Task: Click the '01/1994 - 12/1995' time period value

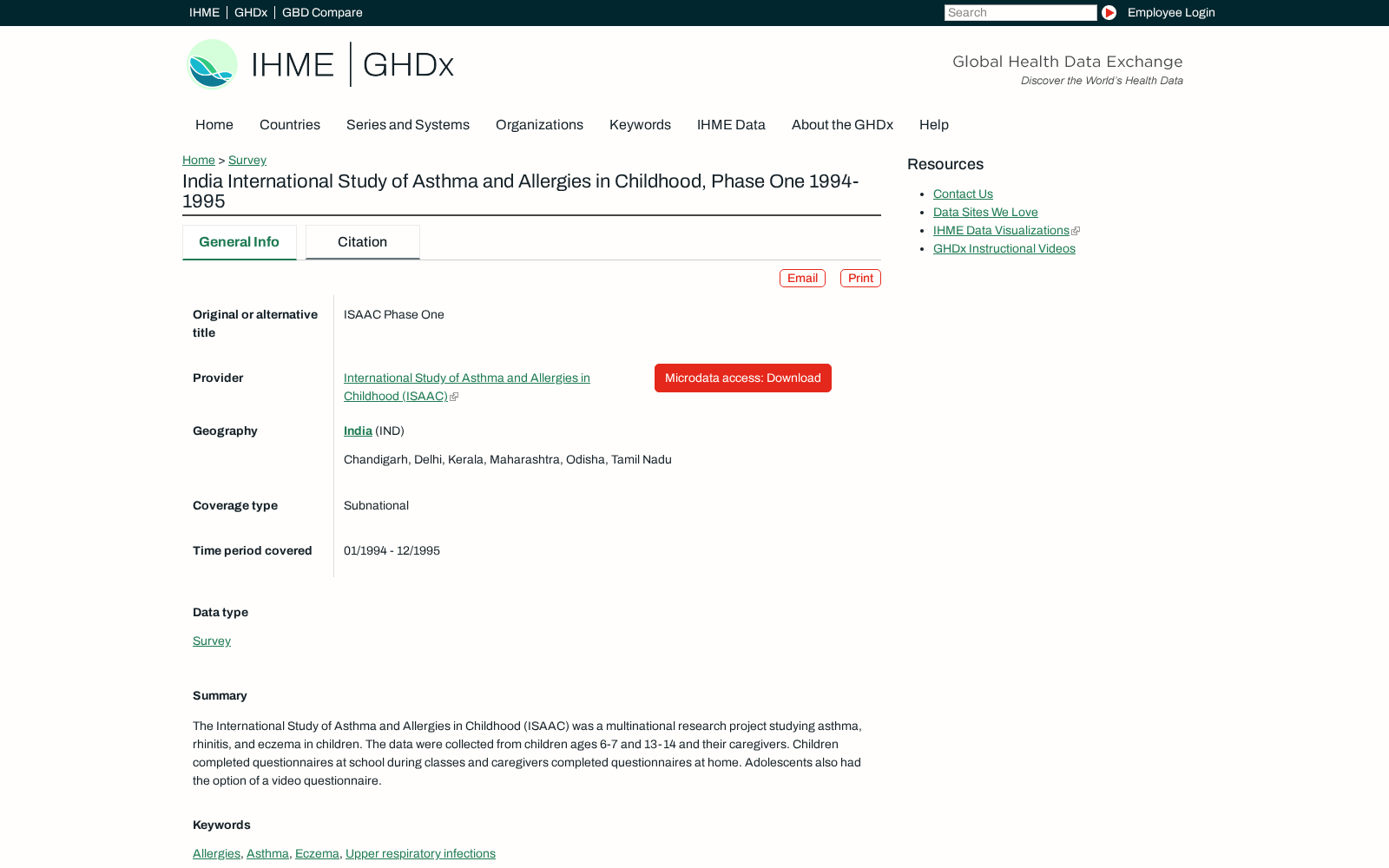Action: 392,550
